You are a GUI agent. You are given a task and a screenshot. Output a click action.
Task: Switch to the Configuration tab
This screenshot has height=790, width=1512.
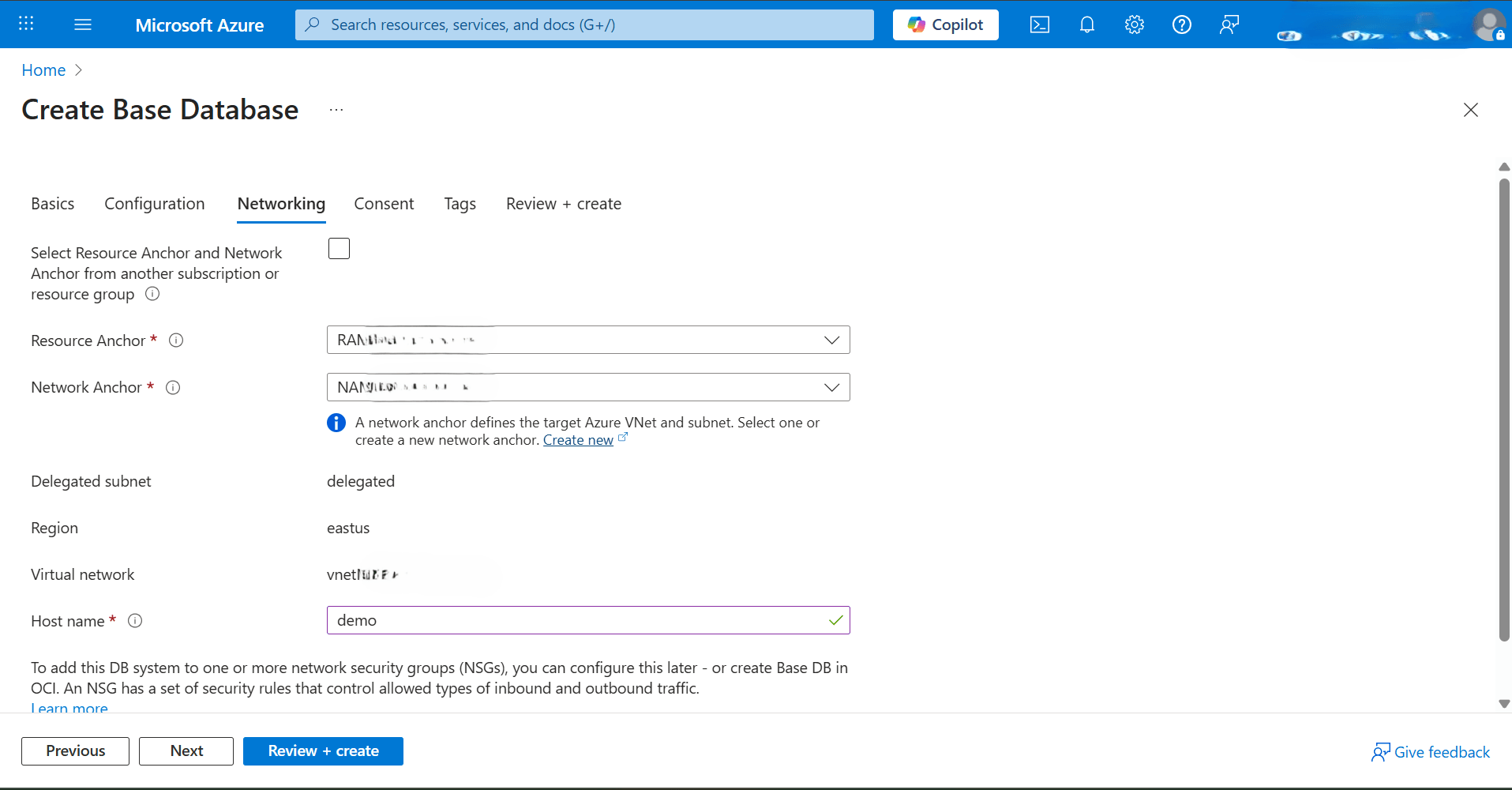(154, 203)
